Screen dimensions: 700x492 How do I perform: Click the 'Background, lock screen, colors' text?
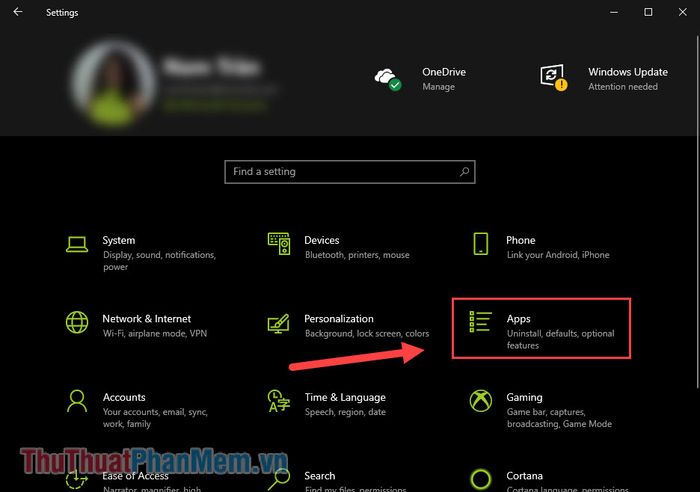click(x=367, y=334)
